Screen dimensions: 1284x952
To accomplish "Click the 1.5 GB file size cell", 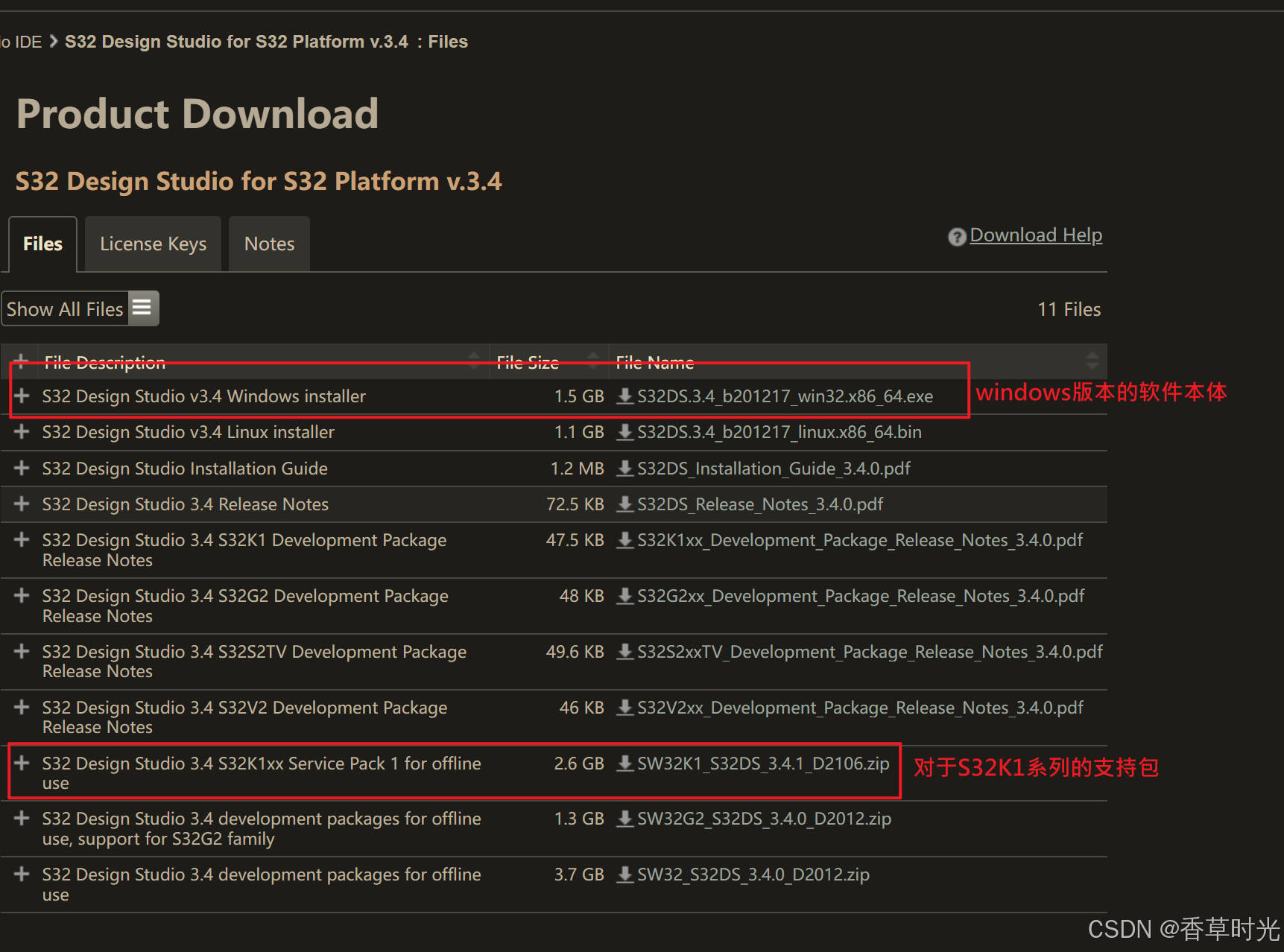I will pos(579,396).
